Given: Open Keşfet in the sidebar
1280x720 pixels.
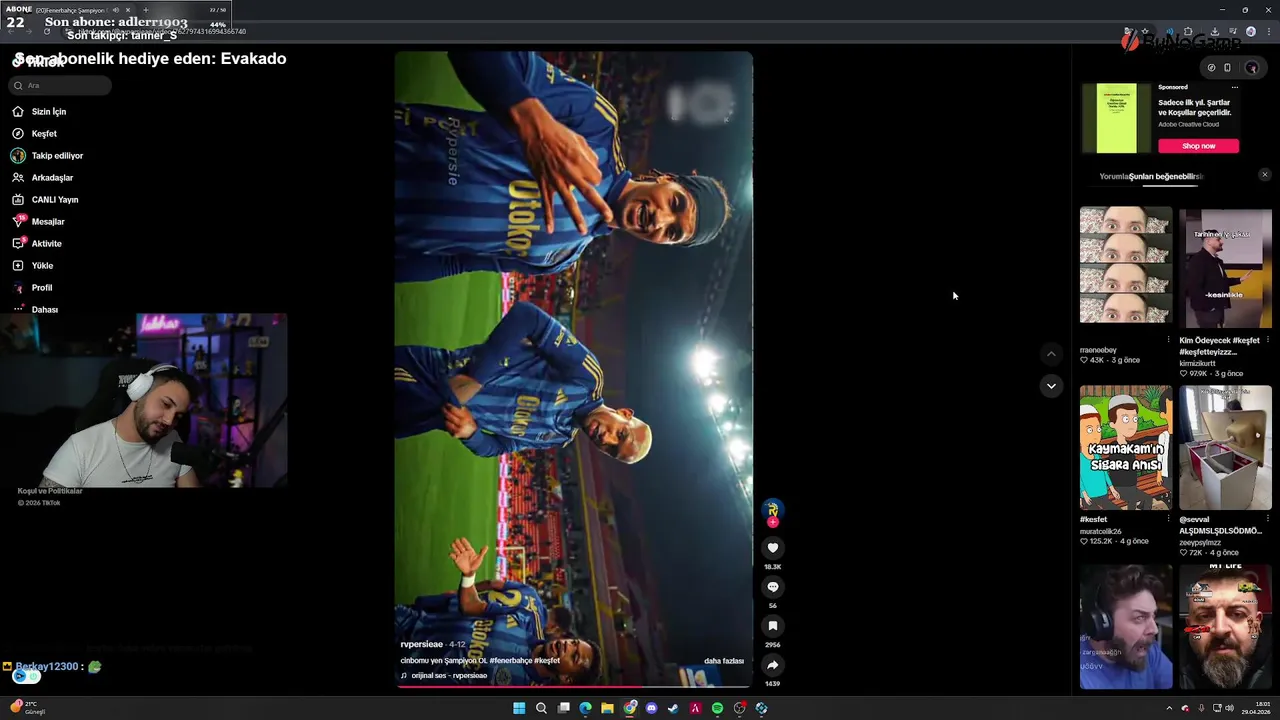Looking at the screenshot, I should 35,134.
